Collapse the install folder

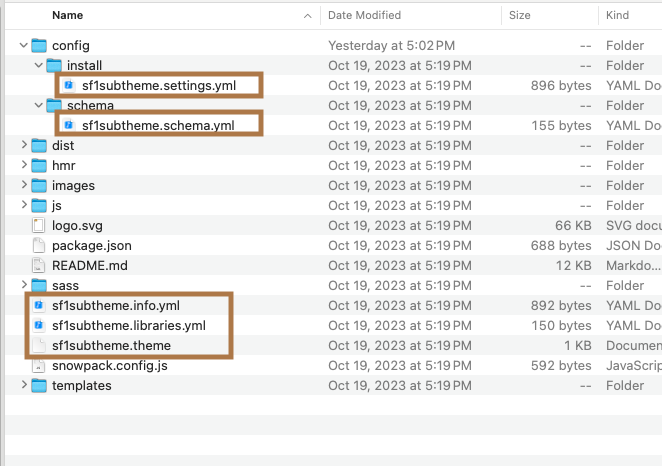[x=39, y=65]
